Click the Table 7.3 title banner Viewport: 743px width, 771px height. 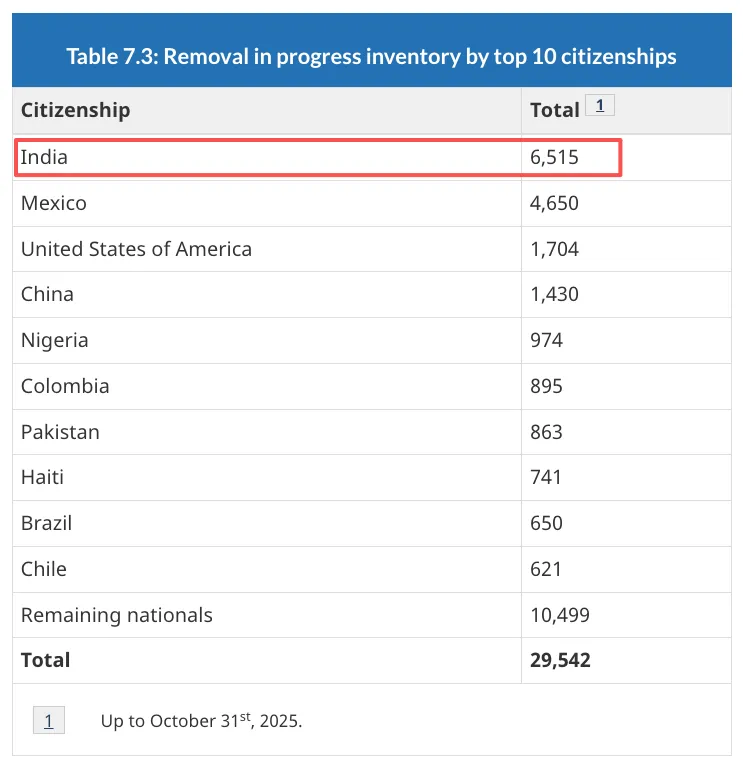tap(371, 56)
